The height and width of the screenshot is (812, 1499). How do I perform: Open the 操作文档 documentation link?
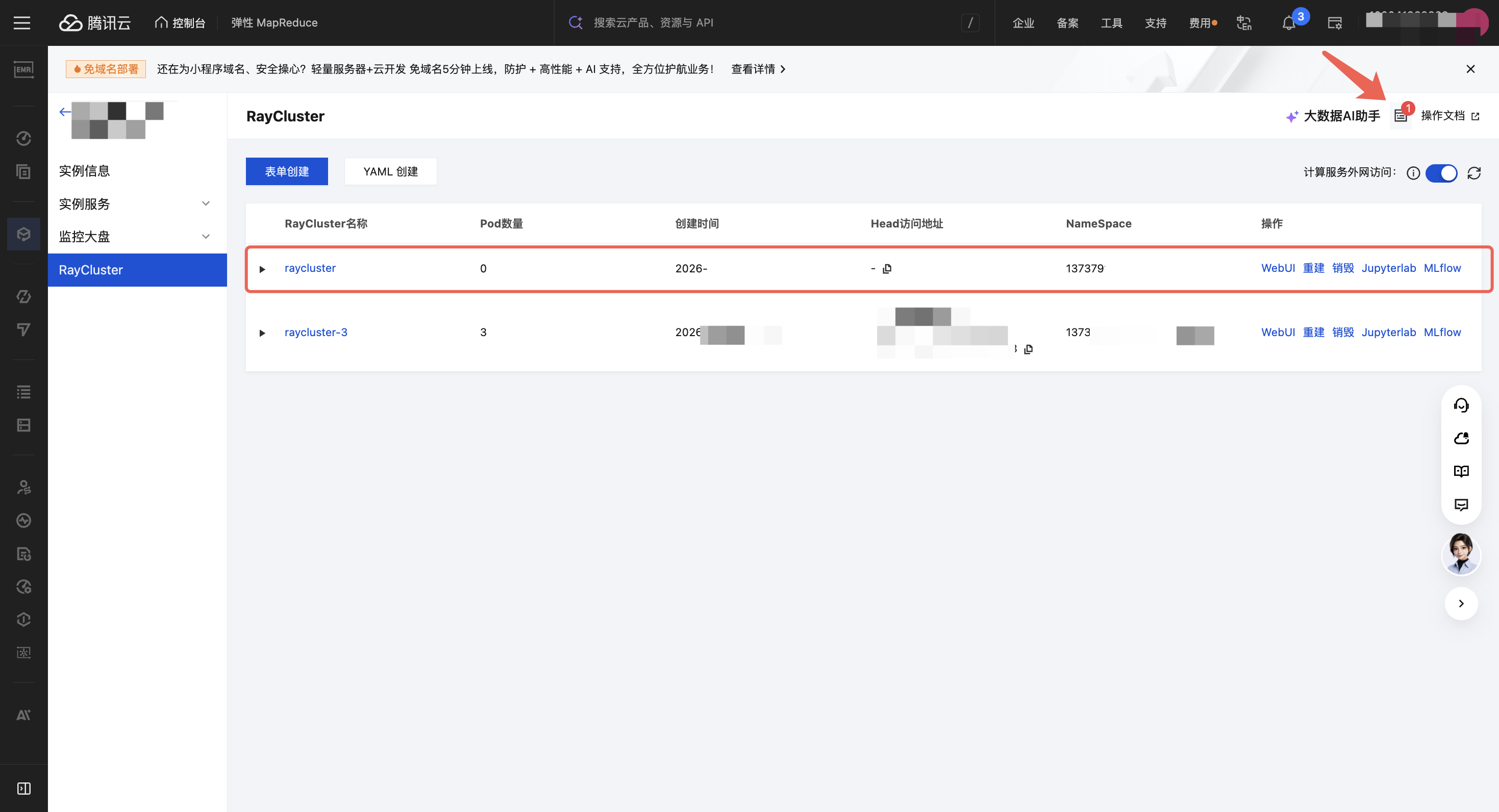pyautogui.click(x=1450, y=116)
